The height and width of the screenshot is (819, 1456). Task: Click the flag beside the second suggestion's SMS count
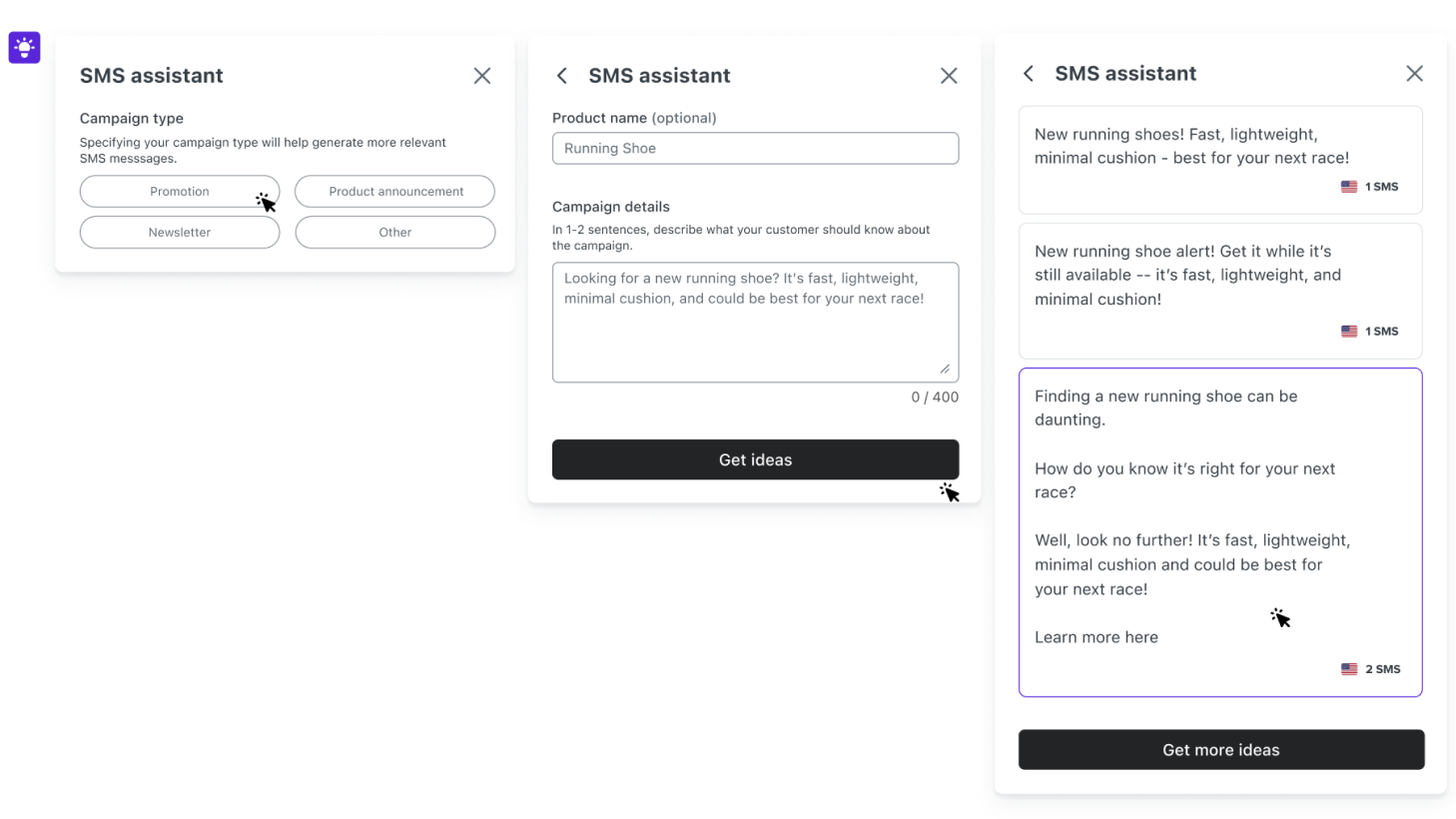tap(1348, 331)
